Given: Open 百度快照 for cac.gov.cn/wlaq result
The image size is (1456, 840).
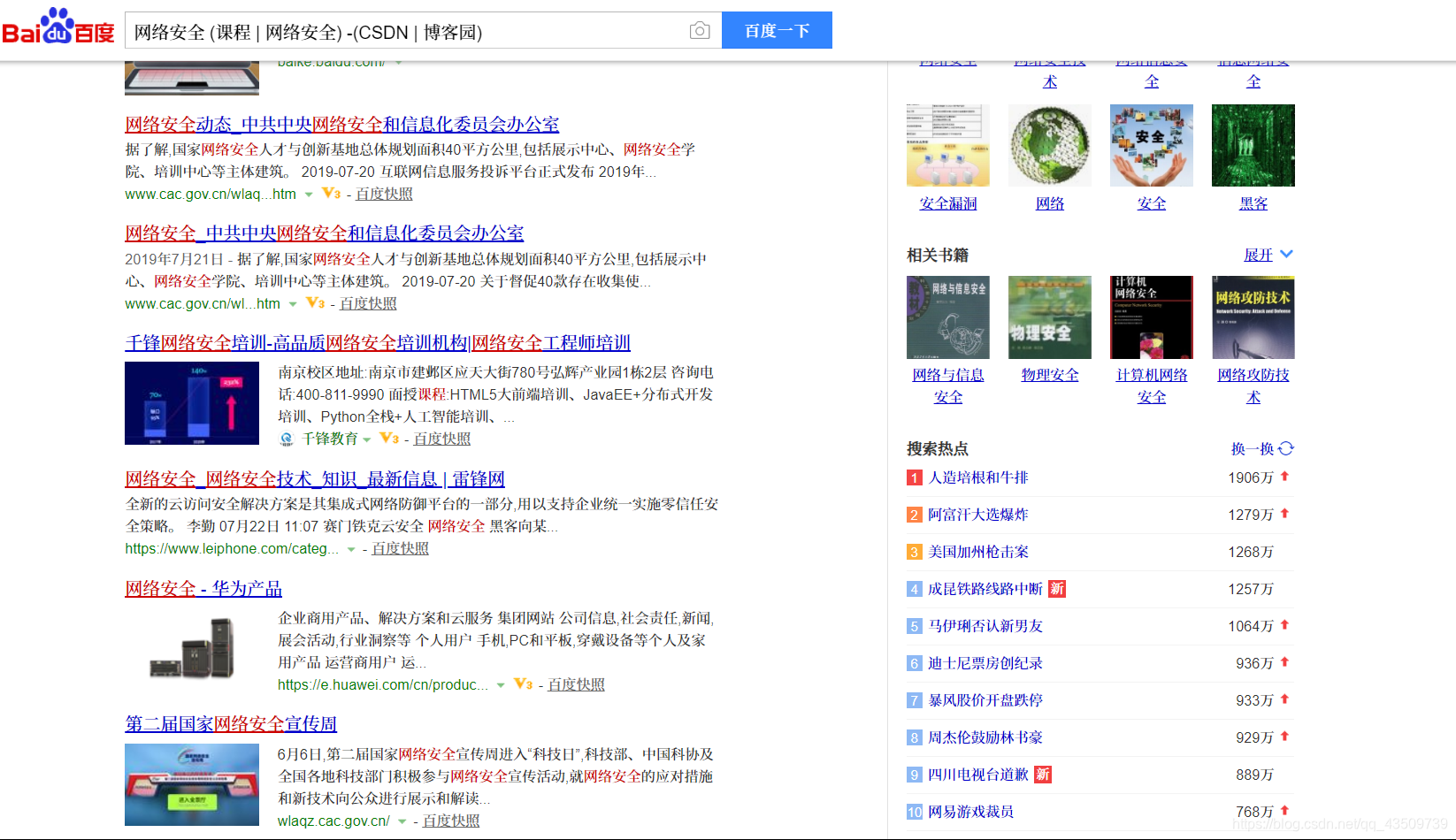Looking at the screenshot, I should coord(384,194).
